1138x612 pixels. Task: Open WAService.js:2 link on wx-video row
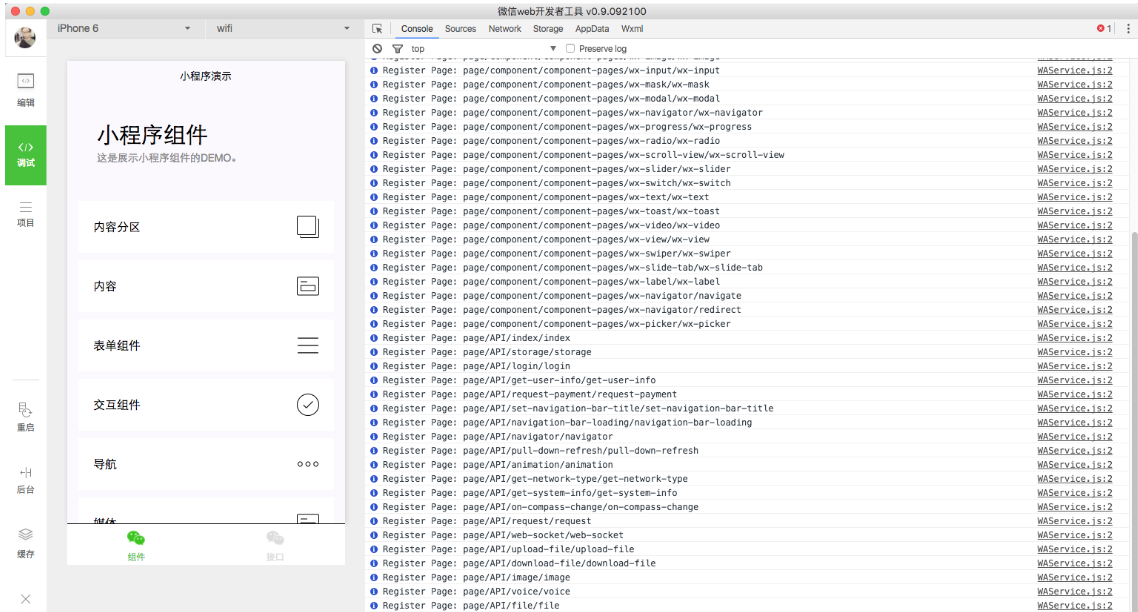pos(1075,225)
